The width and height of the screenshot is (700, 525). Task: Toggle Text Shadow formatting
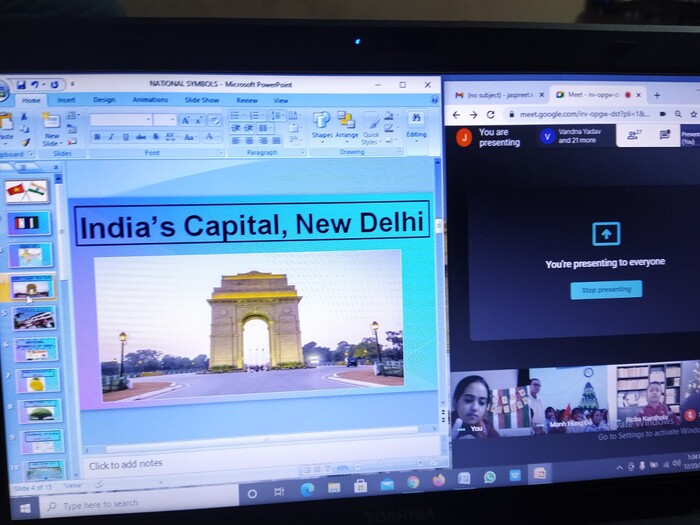pos(155,137)
